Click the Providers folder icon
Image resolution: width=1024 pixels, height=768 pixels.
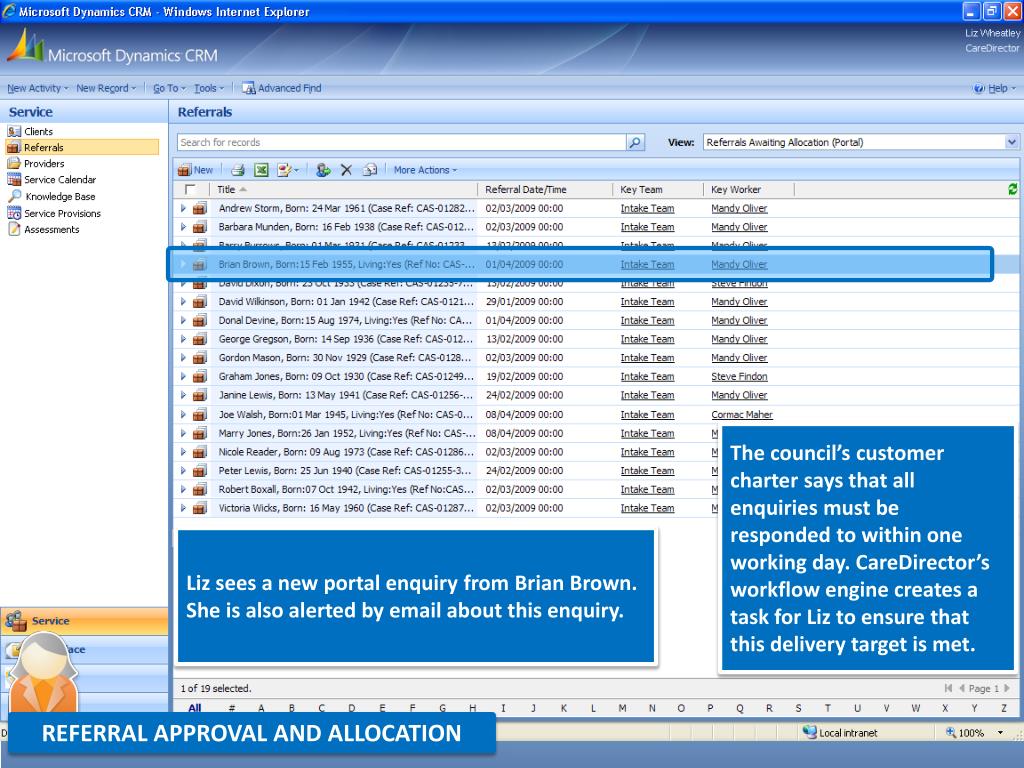[x=14, y=163]
